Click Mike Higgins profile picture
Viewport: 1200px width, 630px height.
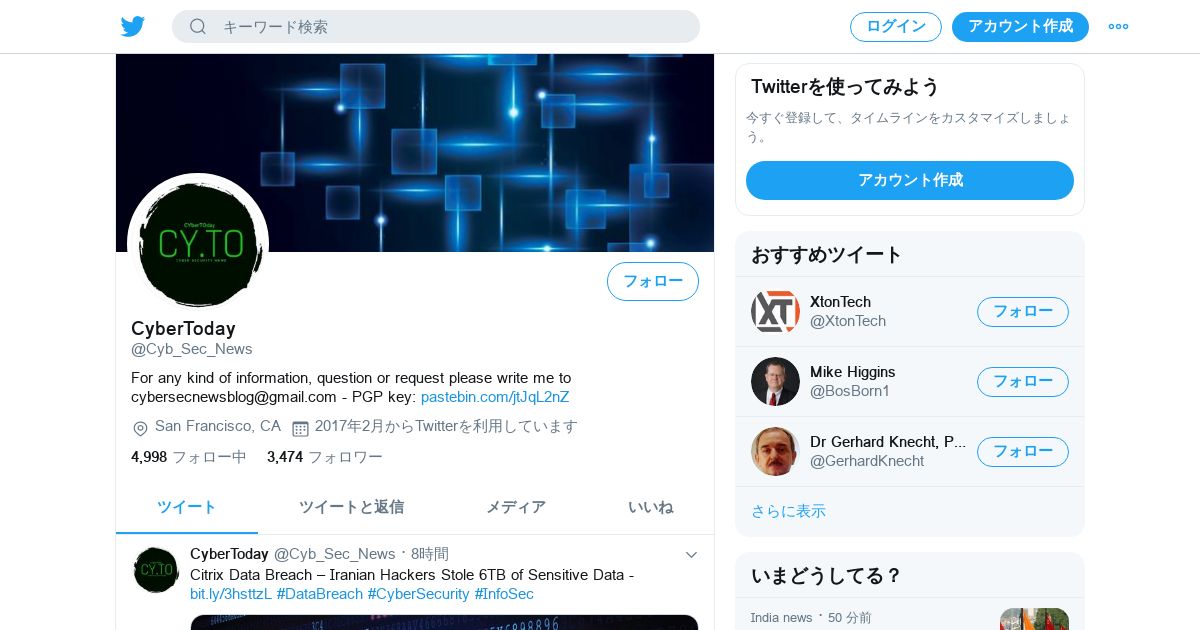[775, 381]
